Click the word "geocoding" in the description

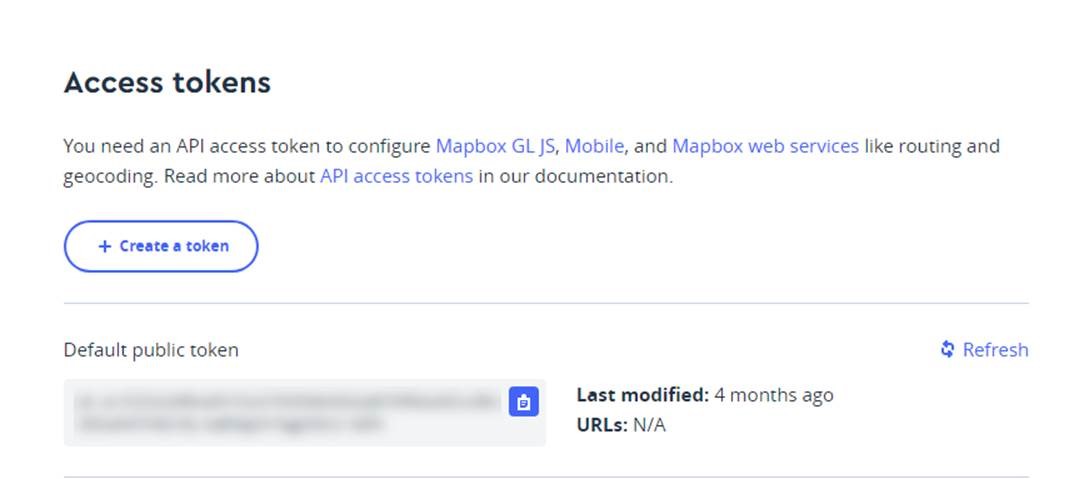click(x=108, y=176)
